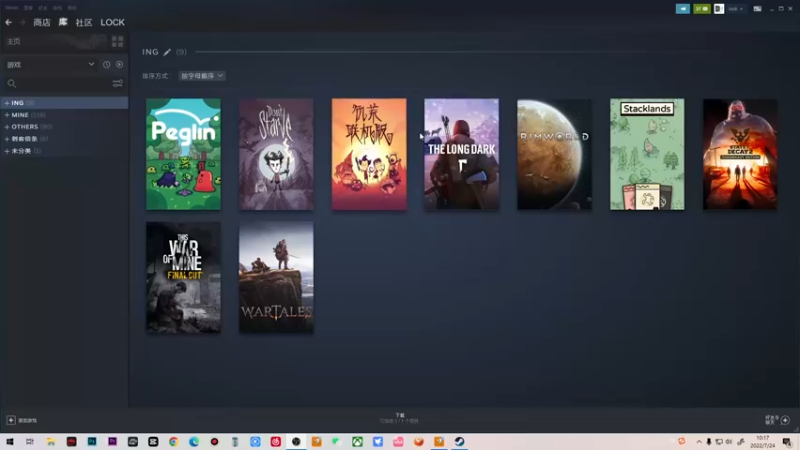Click add a game plus button
This screenshot has width=800, height=450.
point(11,420)
